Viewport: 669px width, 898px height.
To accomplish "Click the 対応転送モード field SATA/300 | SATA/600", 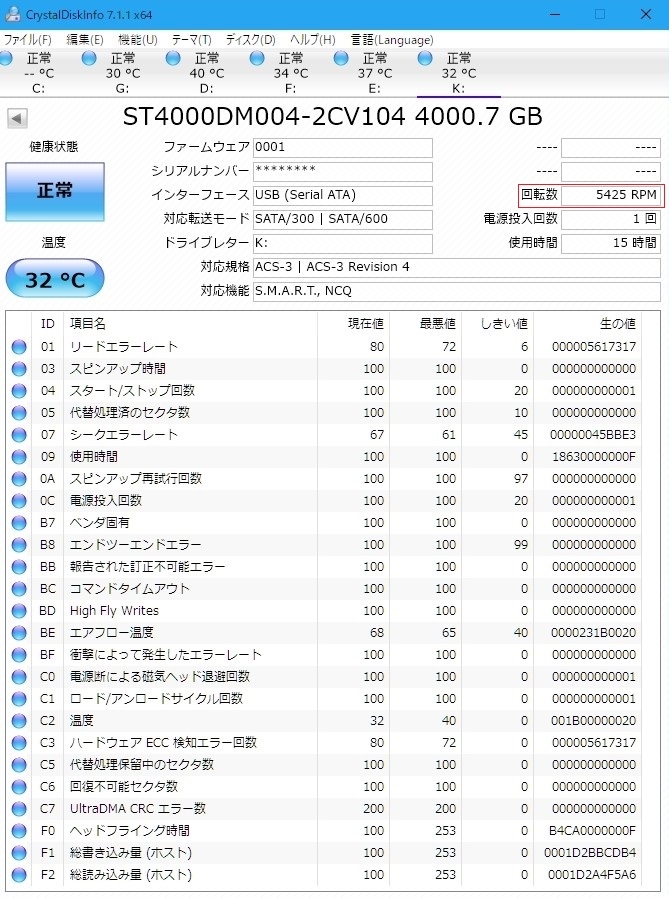I will click(x=343, y=219).
